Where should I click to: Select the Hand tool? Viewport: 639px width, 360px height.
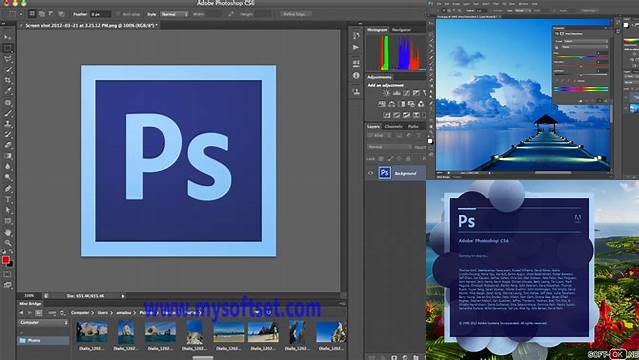tap(7, 232)
